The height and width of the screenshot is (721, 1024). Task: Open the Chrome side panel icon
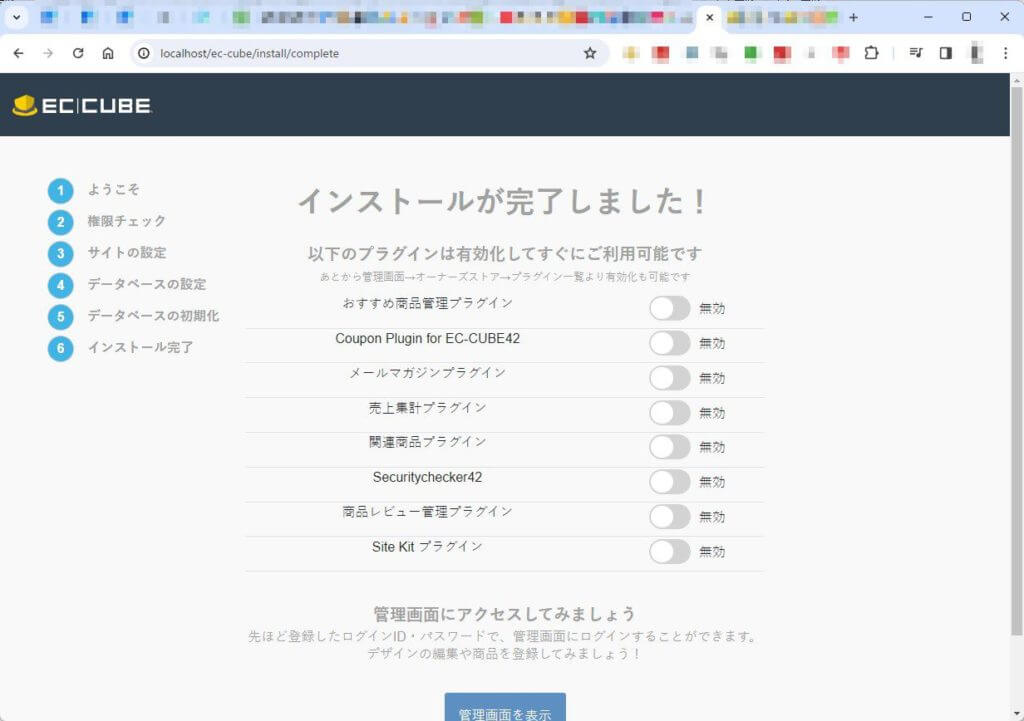coord(946,53)
